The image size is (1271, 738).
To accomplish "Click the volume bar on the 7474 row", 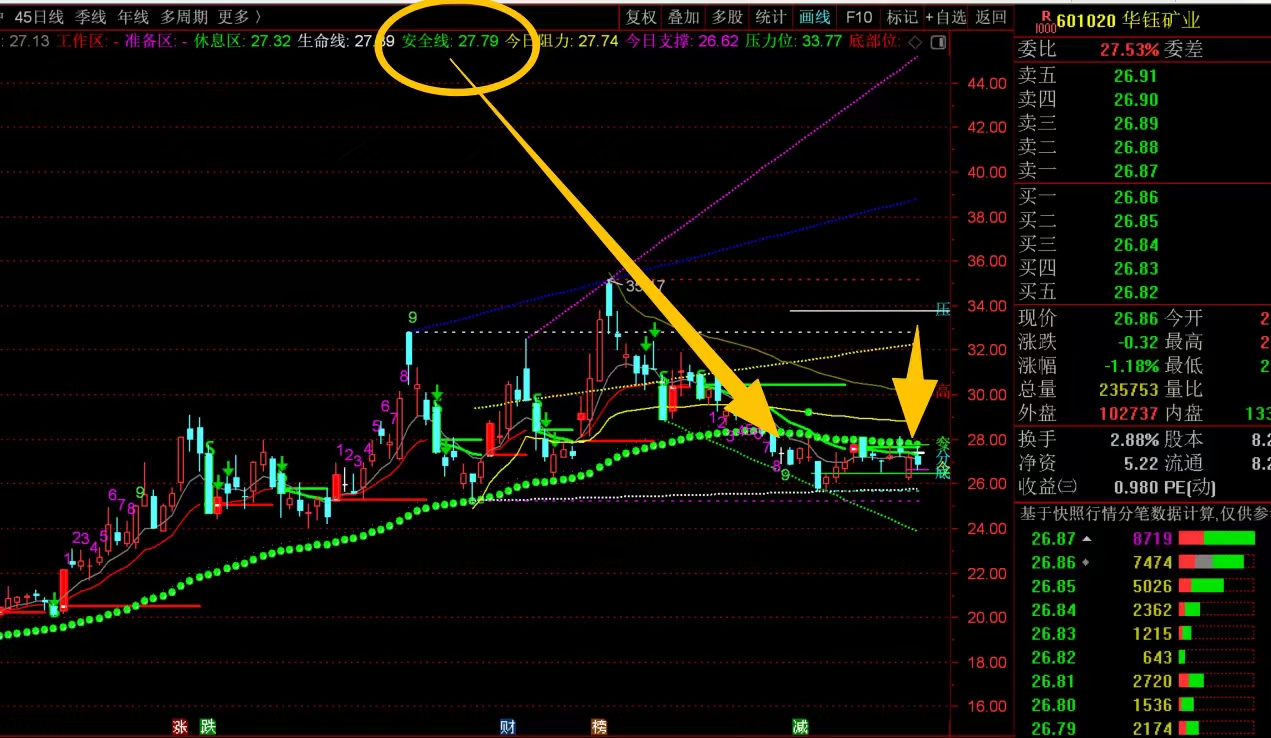I will click(1211, 562).
